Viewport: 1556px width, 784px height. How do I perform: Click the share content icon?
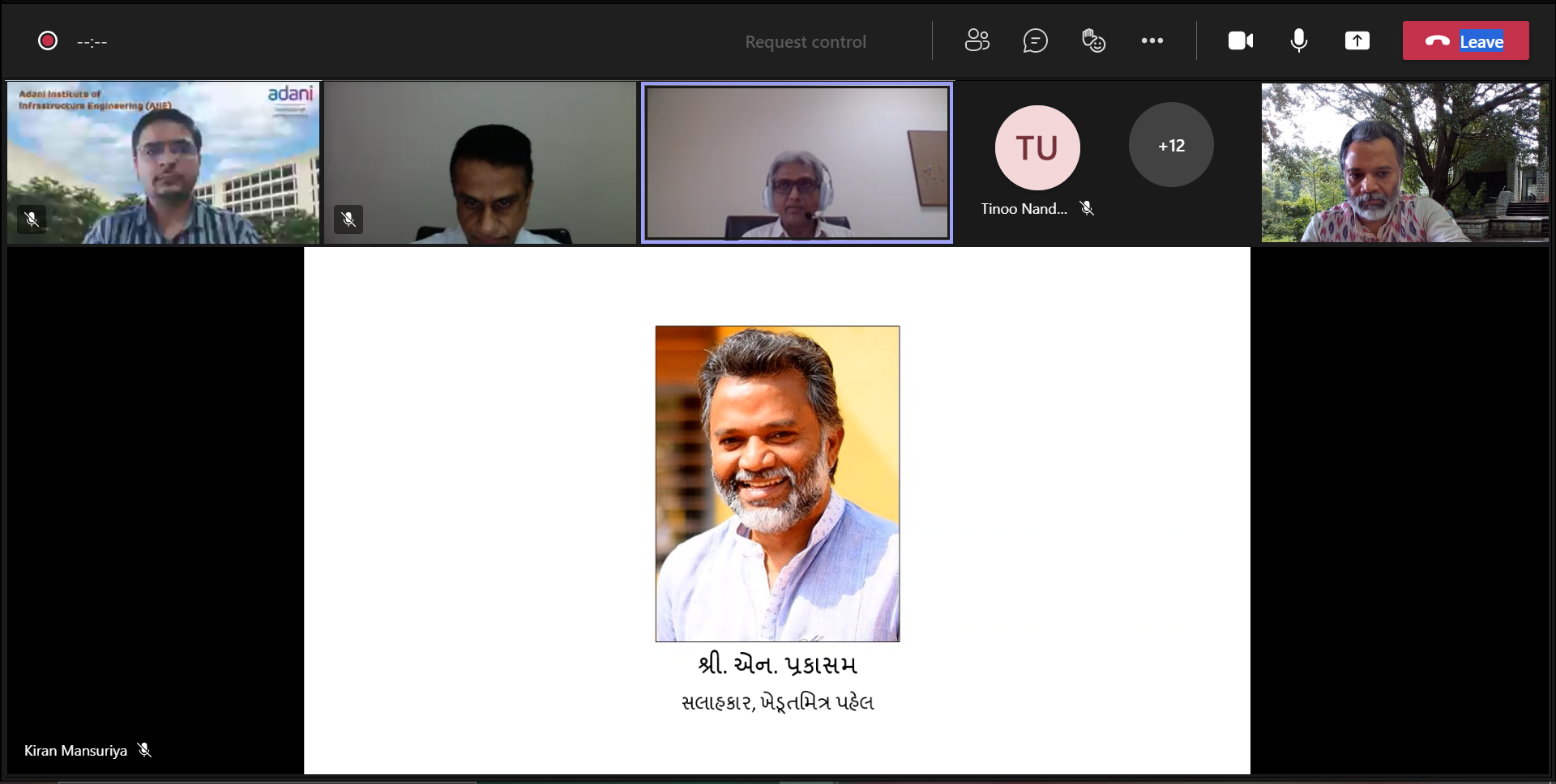coord(1357,40)
